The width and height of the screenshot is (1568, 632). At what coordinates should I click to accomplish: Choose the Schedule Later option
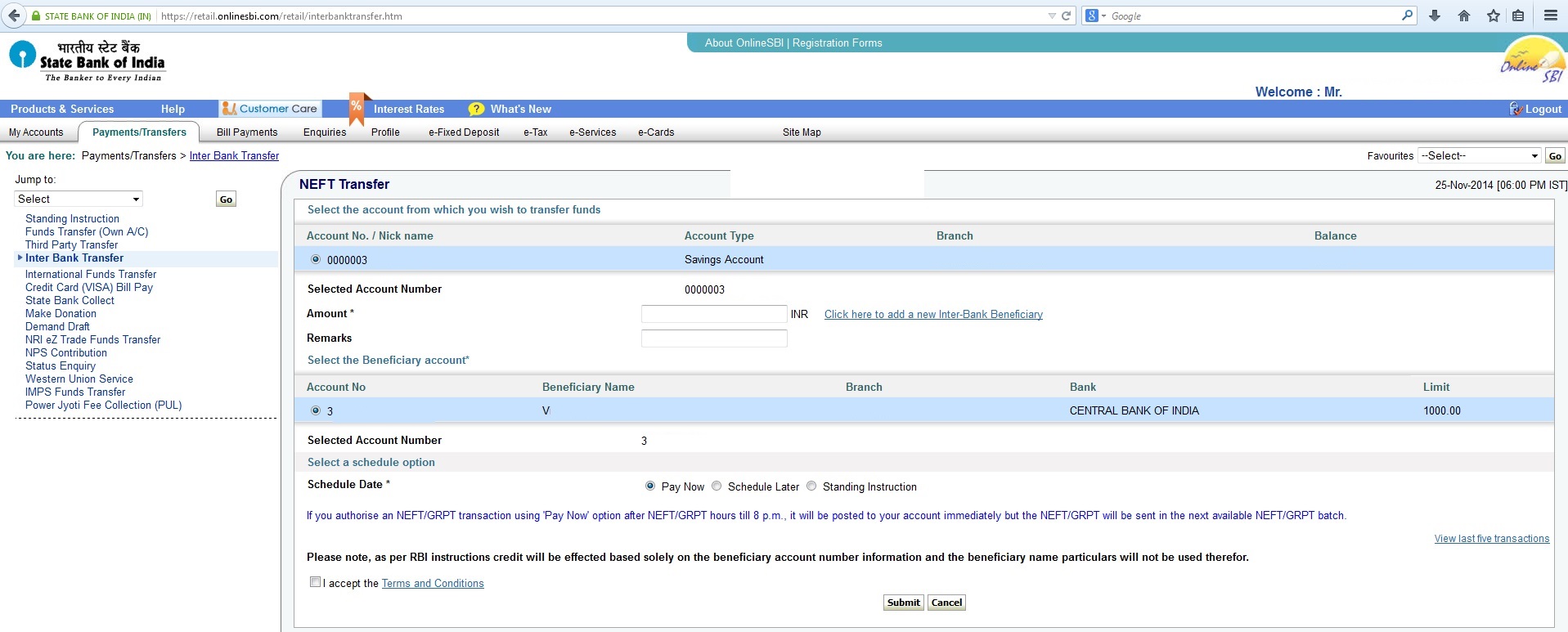pos(717,486)
